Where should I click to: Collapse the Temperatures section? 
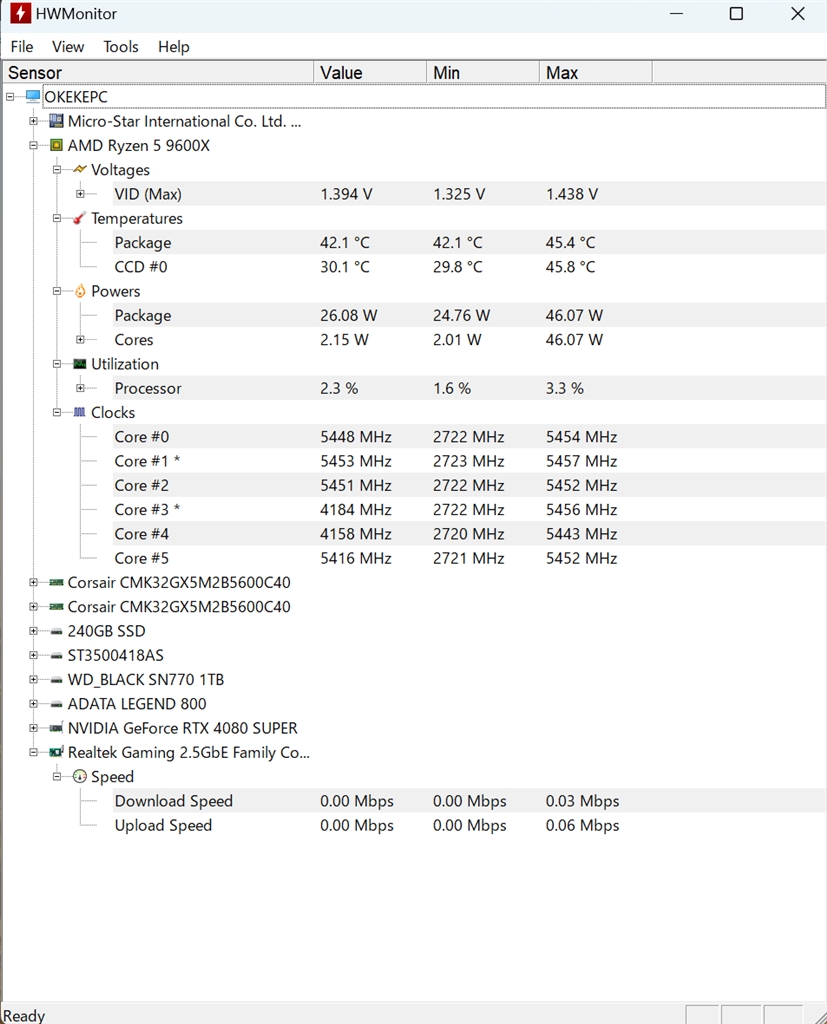pyautogui.click(x=57, y=218)
